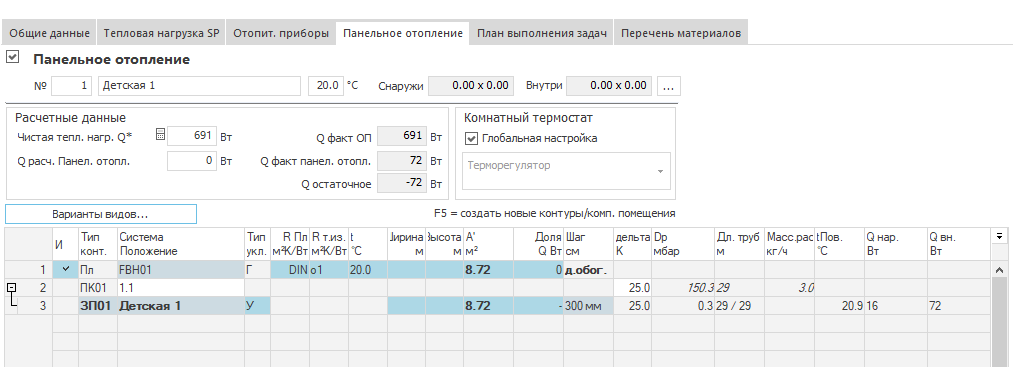
Task: Open the Терморегулятор dropdown
Action: point(660,171)
